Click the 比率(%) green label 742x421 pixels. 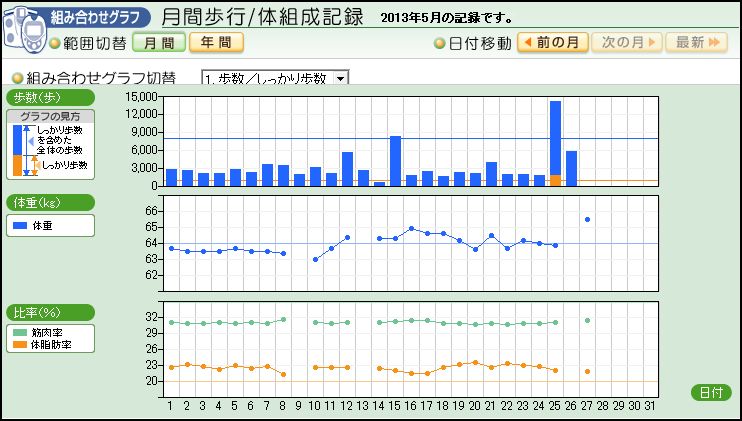point(50,313)
